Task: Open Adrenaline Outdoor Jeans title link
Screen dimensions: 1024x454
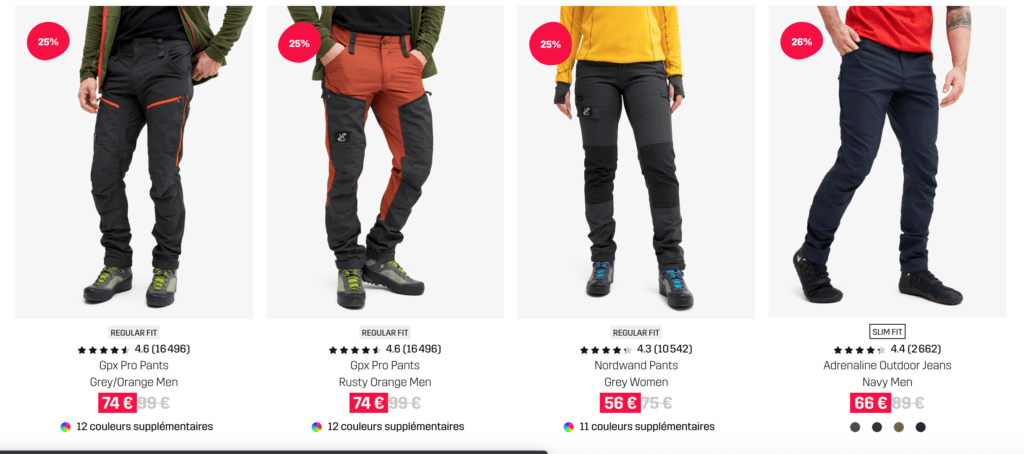Action: [888, 374]
